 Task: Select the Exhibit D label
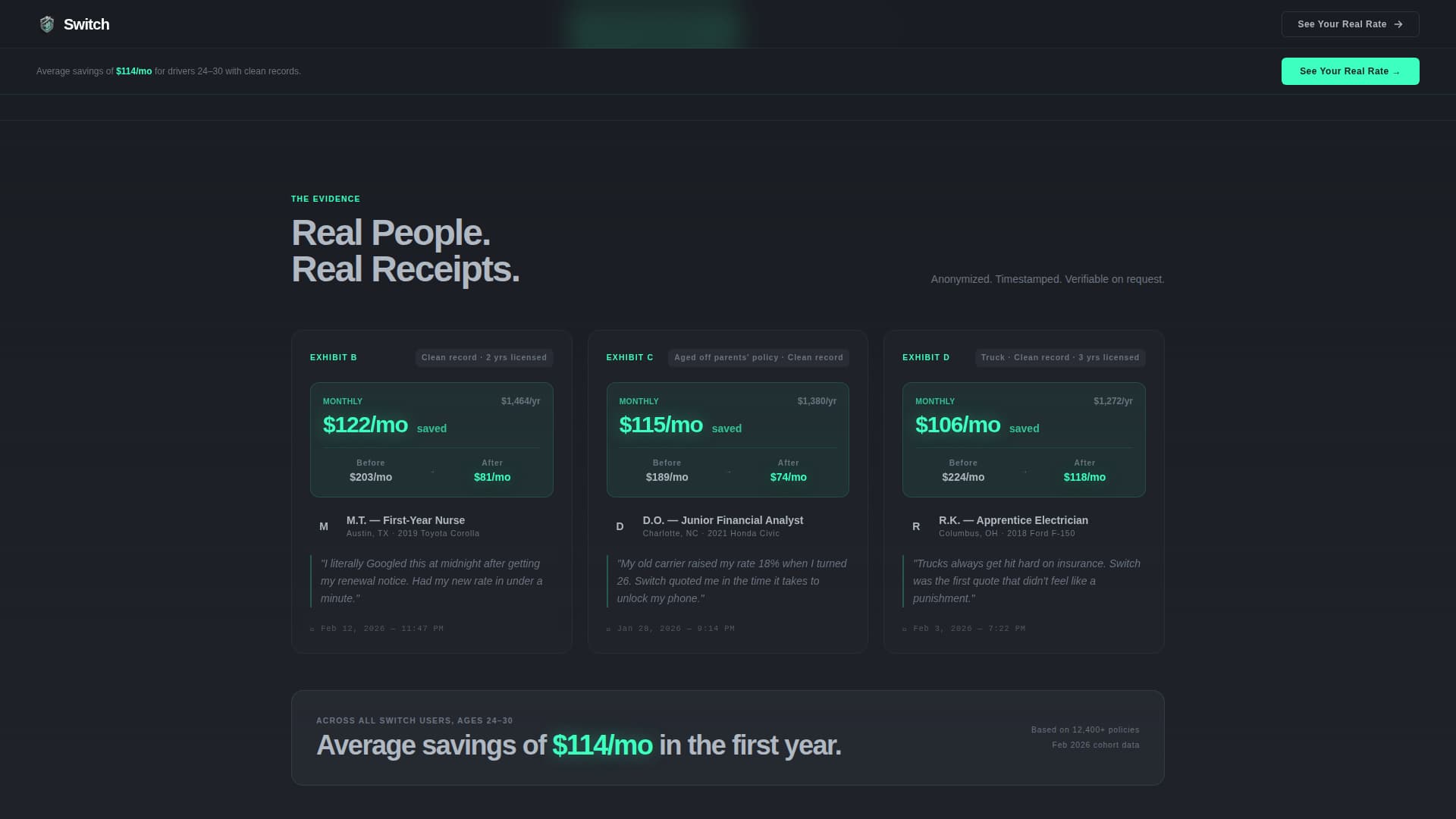[926, 357]
